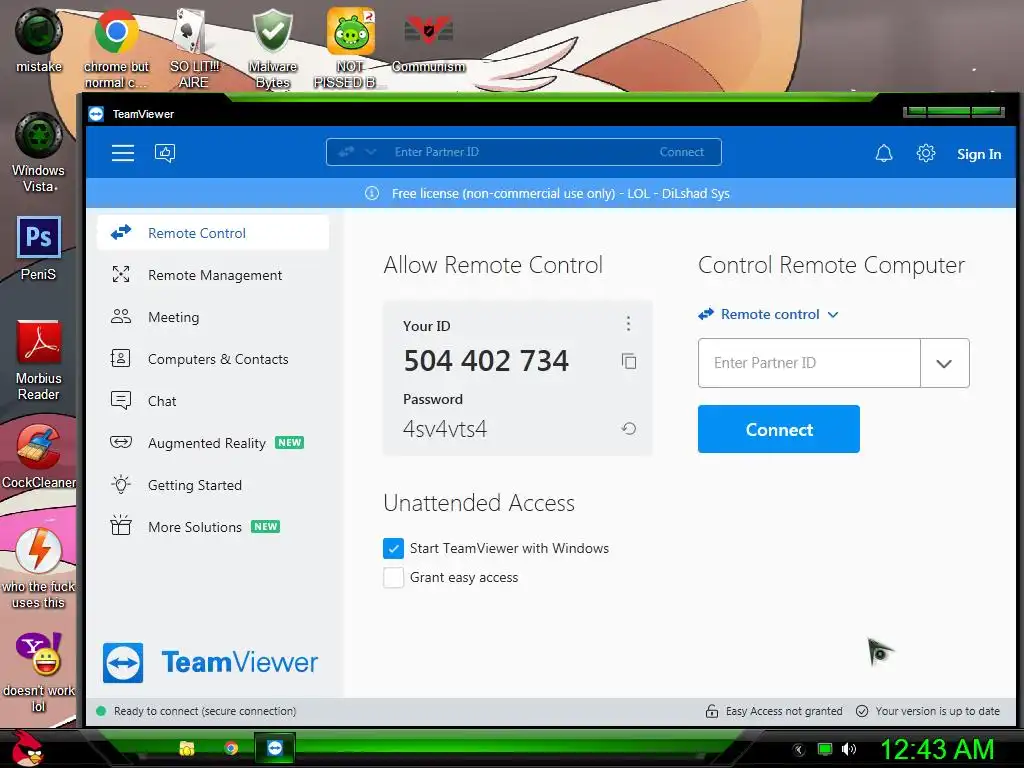This screenshot has height=768, width=1024.
Task: Select the Your ID number 504 402 734
Action: (x=486, y=360)
